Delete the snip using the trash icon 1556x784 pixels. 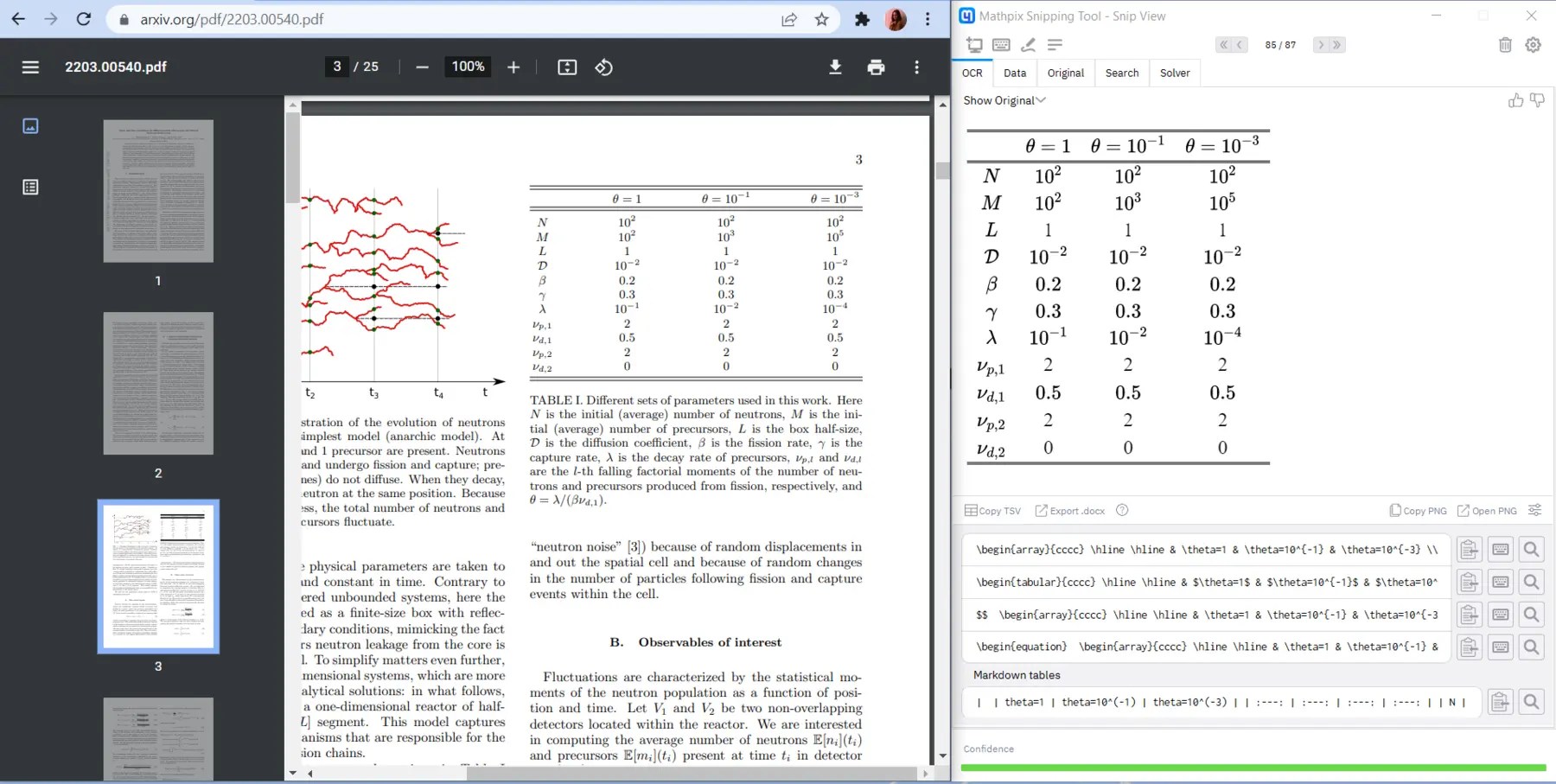click(1504, 44)
